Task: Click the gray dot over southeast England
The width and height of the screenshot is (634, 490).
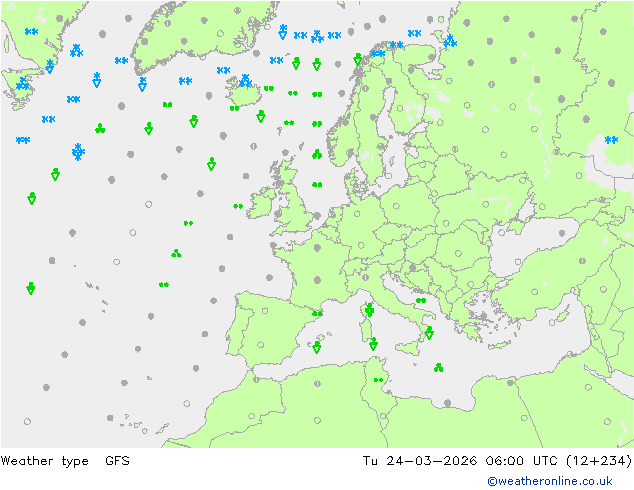Action: tap(317, 216)
